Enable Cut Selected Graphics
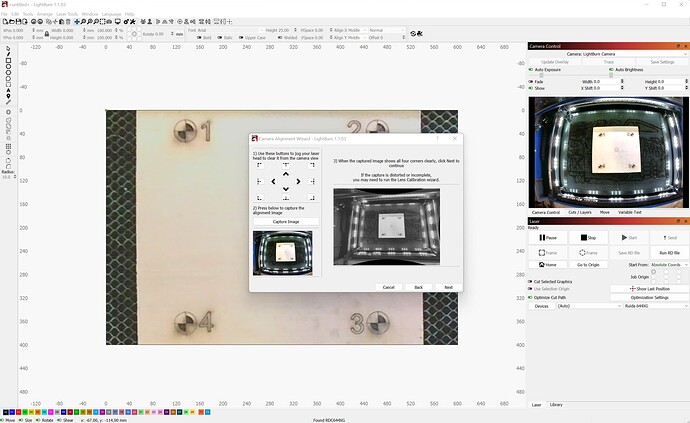This screenshot has width=690, height=423. [x=530, y=281]
